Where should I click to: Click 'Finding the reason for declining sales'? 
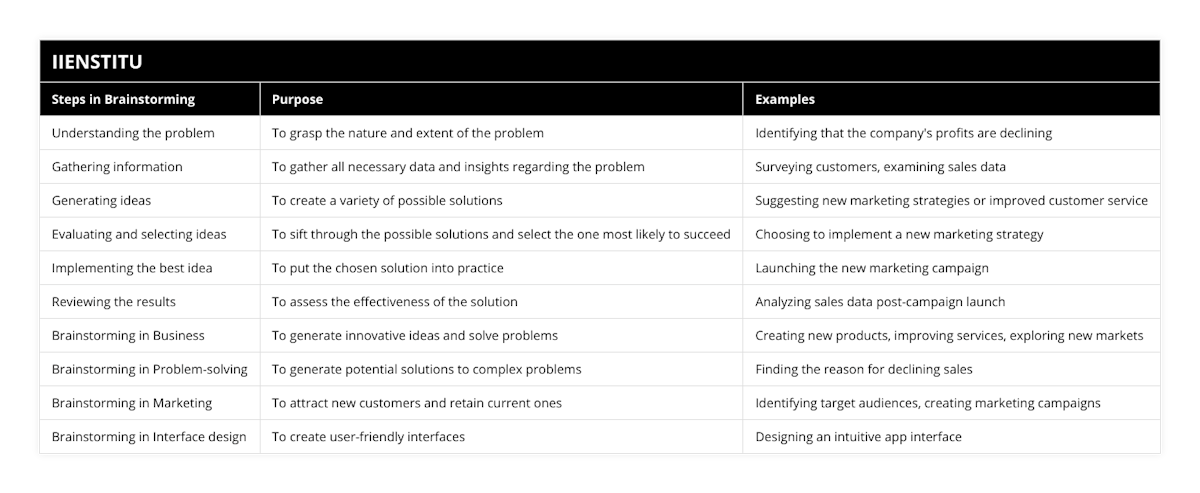coord(863,369)
